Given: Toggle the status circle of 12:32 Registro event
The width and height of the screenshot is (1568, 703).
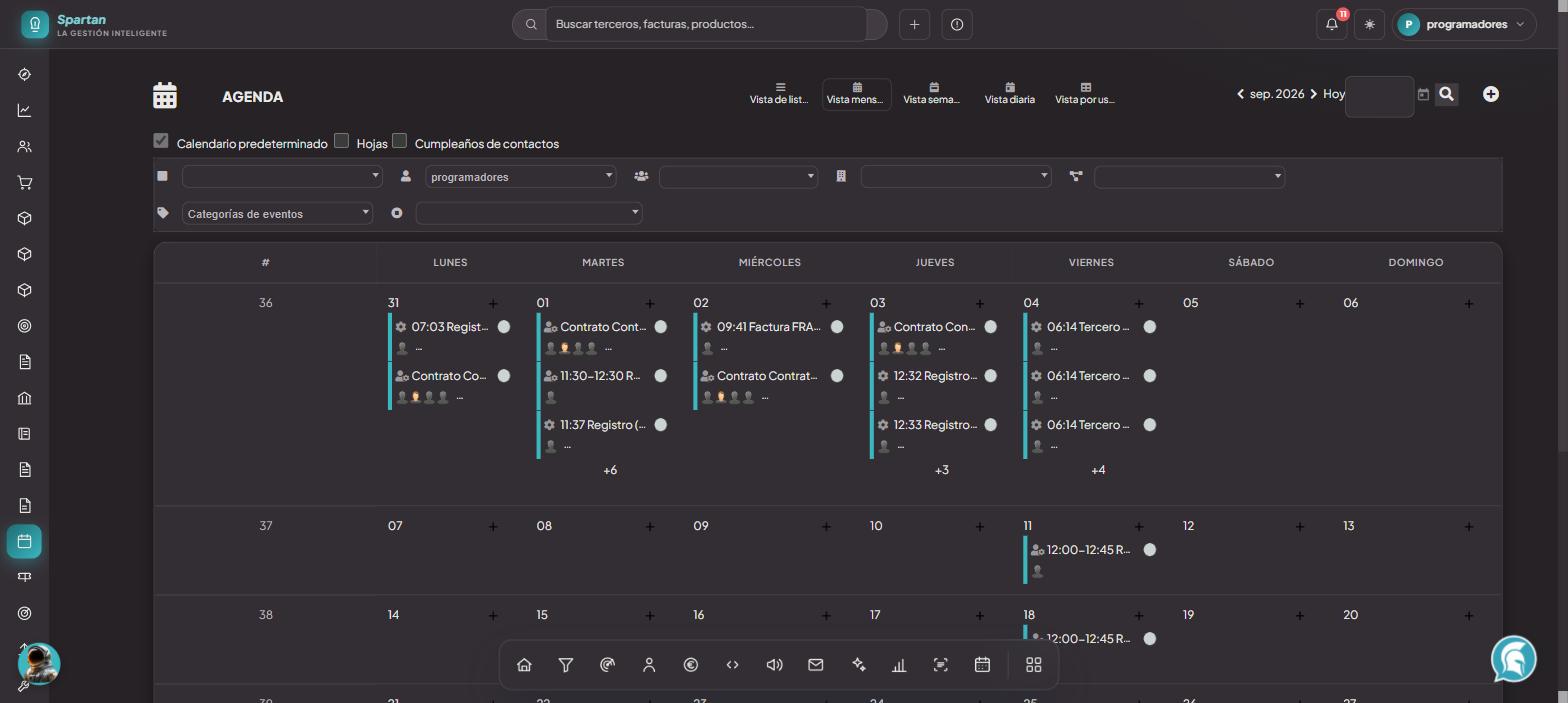Looking at the screenshot, I should (x=990, y=376).
